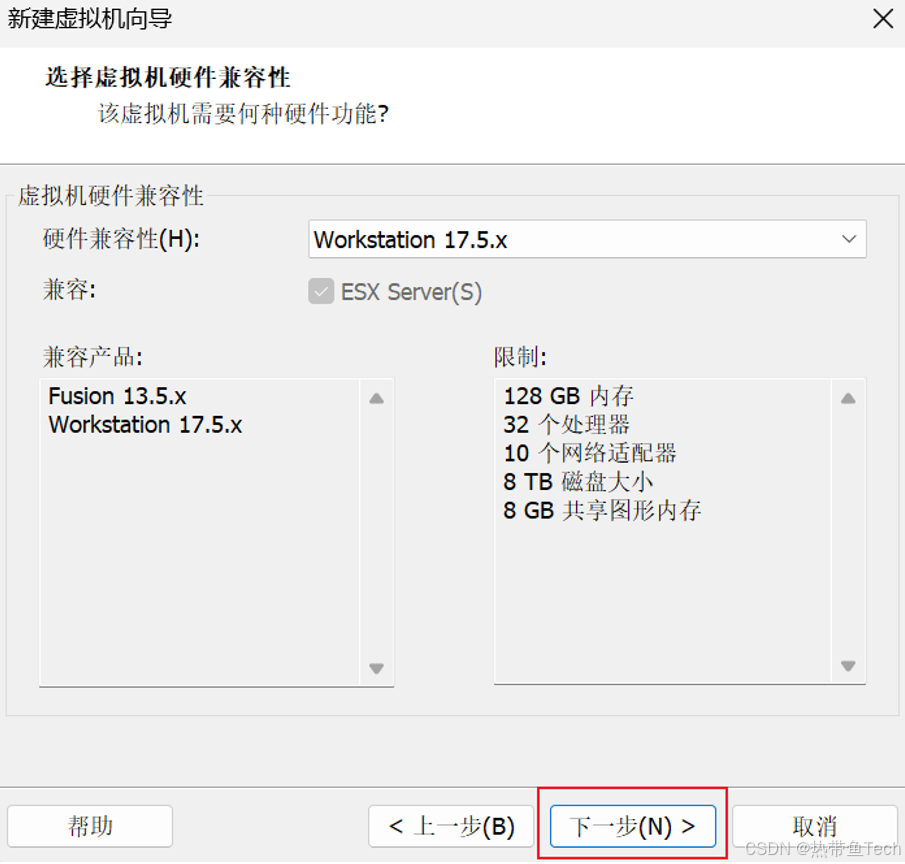Image resolution: width=905 pixels, height=864 pixels.
Task: Open help via 帮助 button
Action: pyautogui.click(x=90, y=826)
